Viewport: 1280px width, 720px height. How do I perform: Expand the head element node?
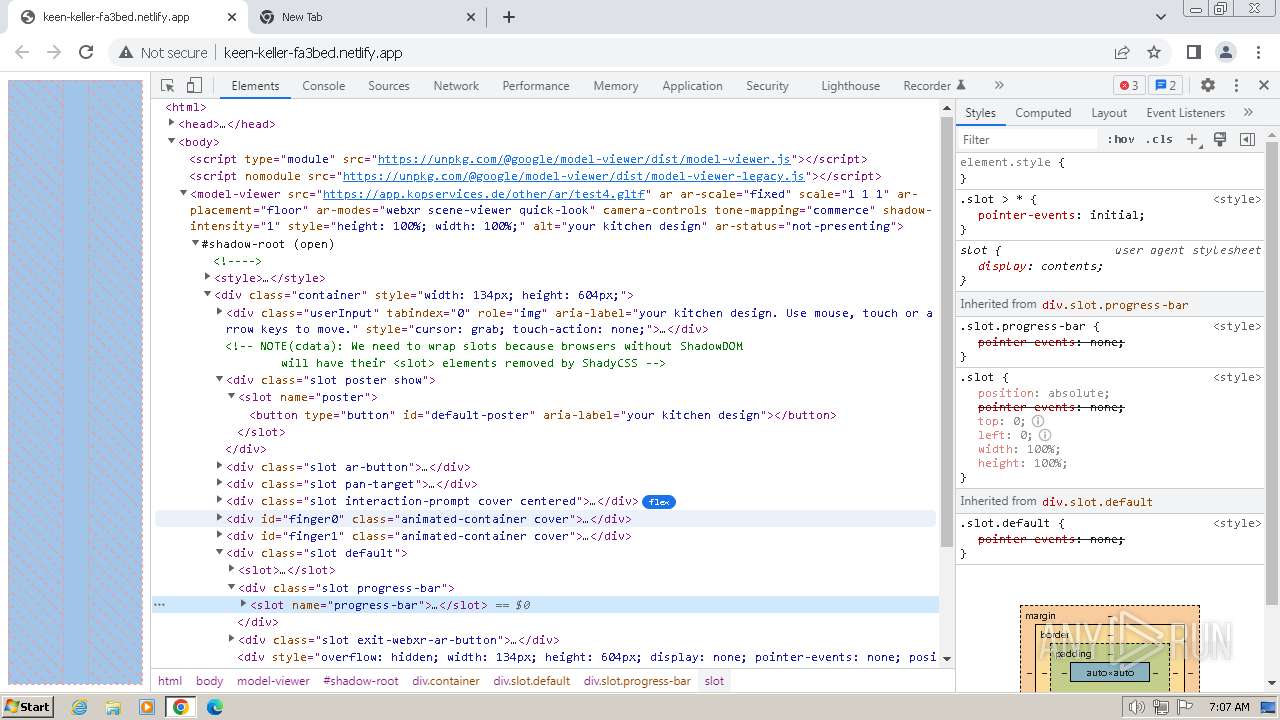(x=172, y=124)
